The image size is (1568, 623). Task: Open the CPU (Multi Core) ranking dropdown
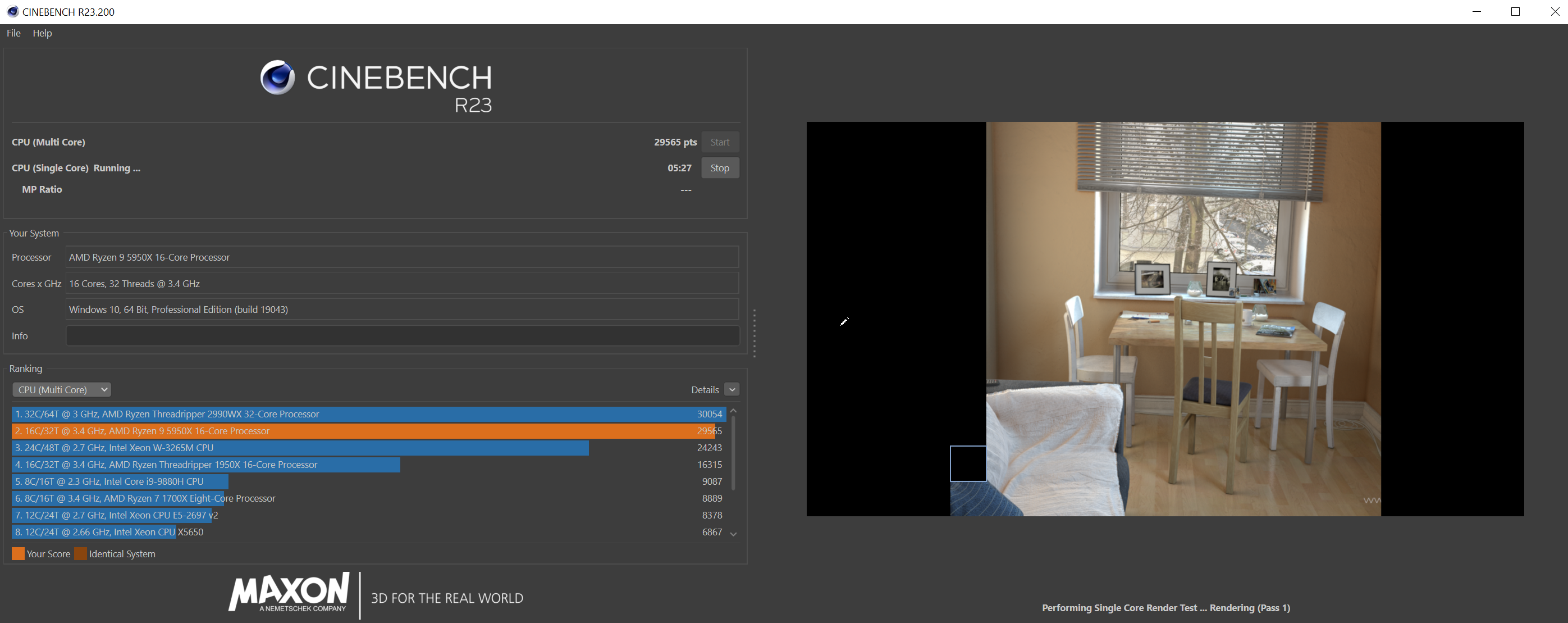pos(62,390)
